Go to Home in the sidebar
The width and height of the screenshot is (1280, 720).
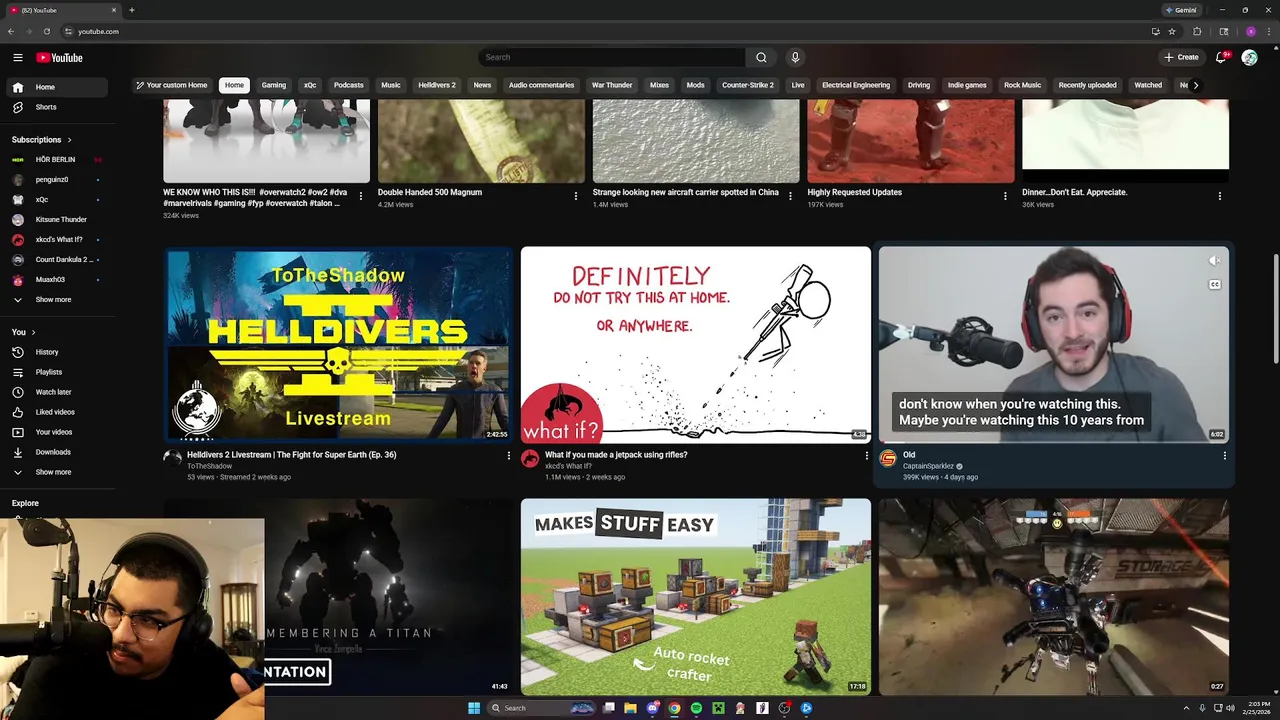pyautogui.click(x=56, y=87)
